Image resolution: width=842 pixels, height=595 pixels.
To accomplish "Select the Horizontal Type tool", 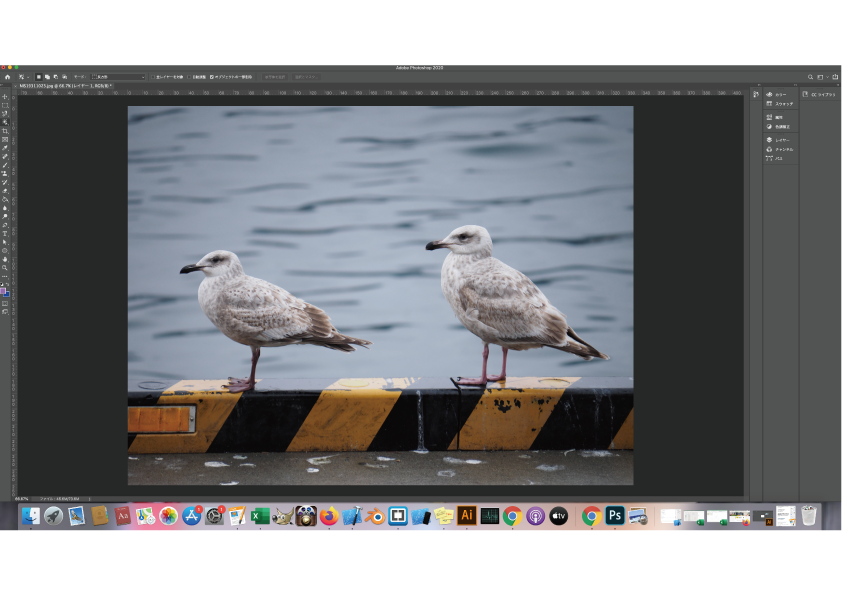I will 5,233.
